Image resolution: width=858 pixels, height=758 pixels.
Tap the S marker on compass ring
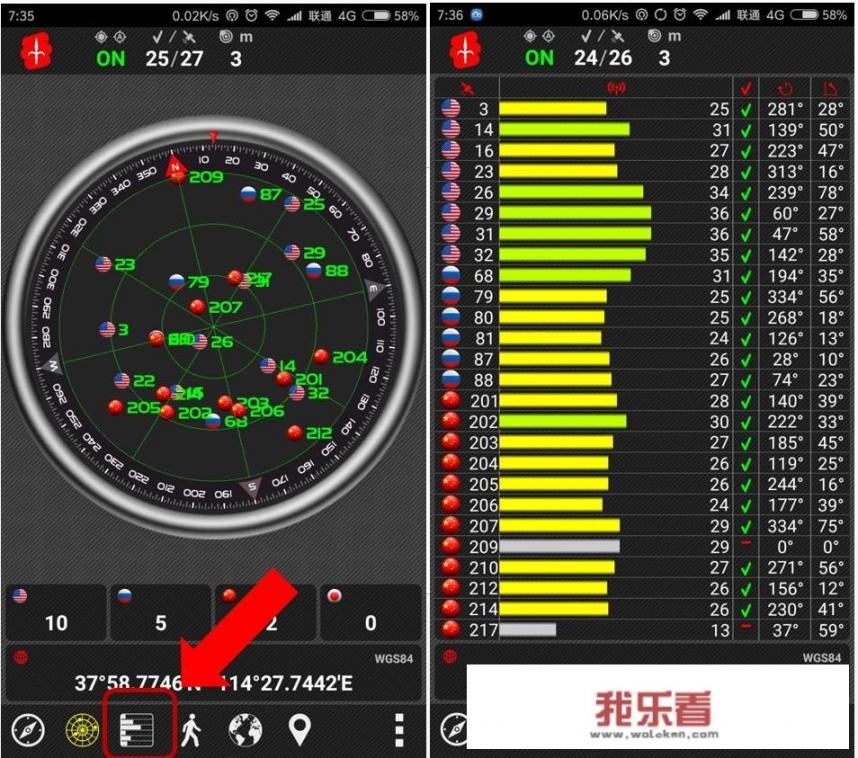click(252, 487)
